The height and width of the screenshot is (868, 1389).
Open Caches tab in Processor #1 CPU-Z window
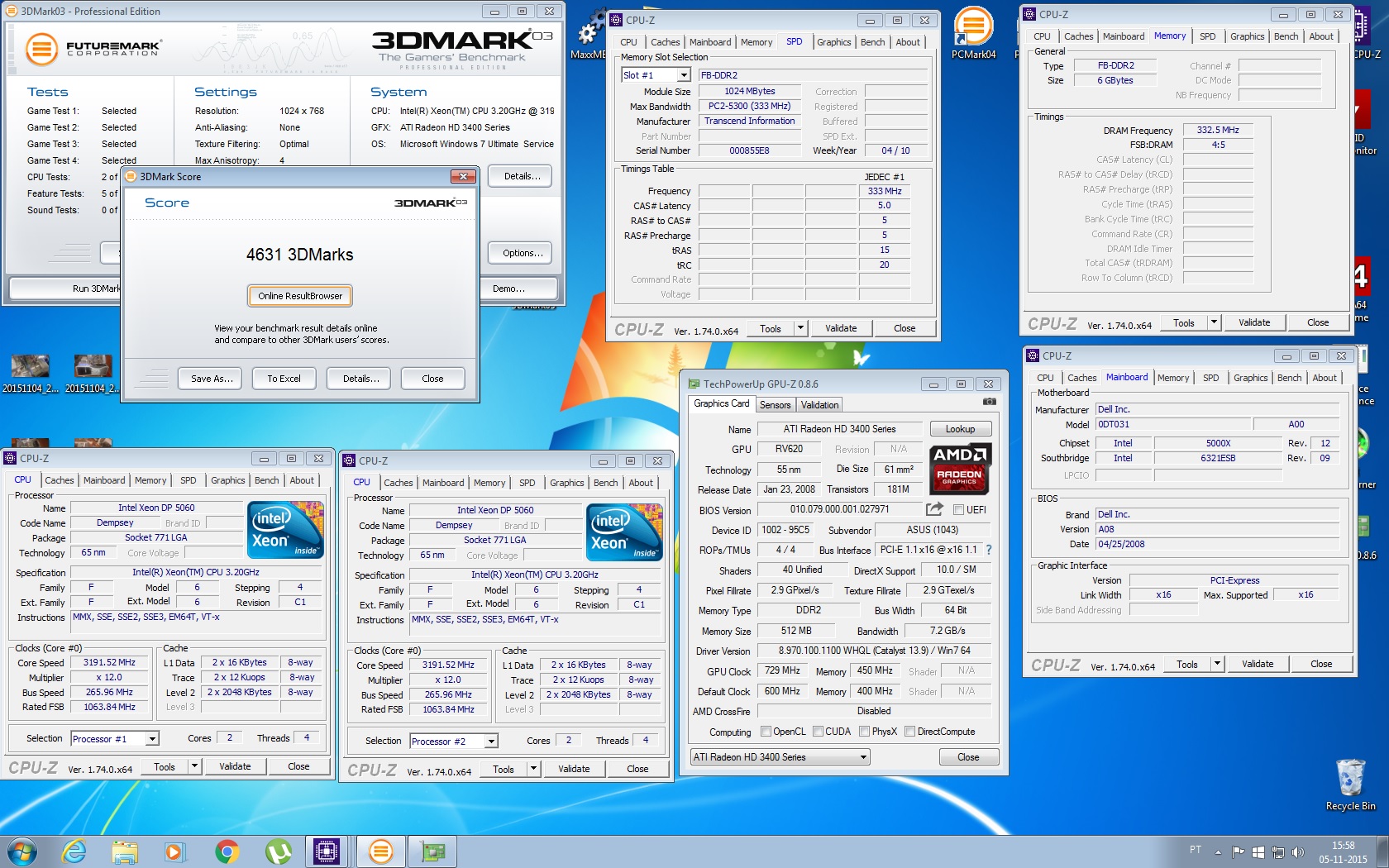click(60, 480)
